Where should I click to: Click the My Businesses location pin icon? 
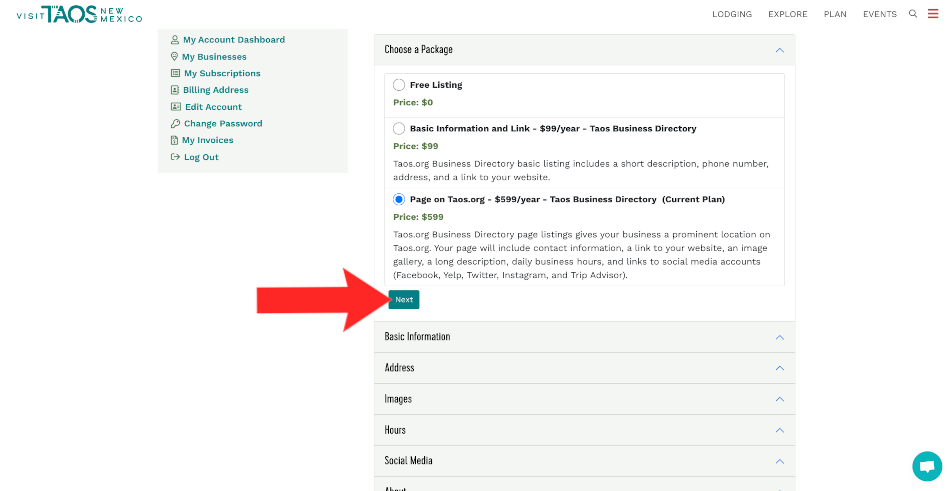click(x=175, y=57)
